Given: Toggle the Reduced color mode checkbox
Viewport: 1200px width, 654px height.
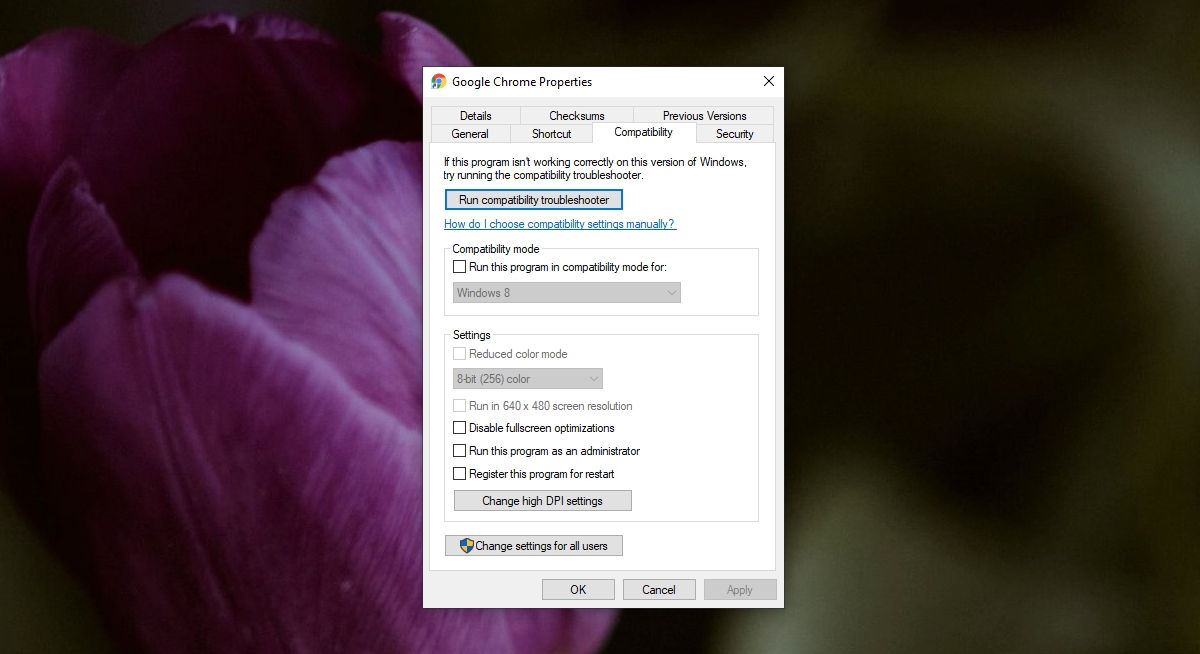Looking at the screenshot, I should coord(460,354).
